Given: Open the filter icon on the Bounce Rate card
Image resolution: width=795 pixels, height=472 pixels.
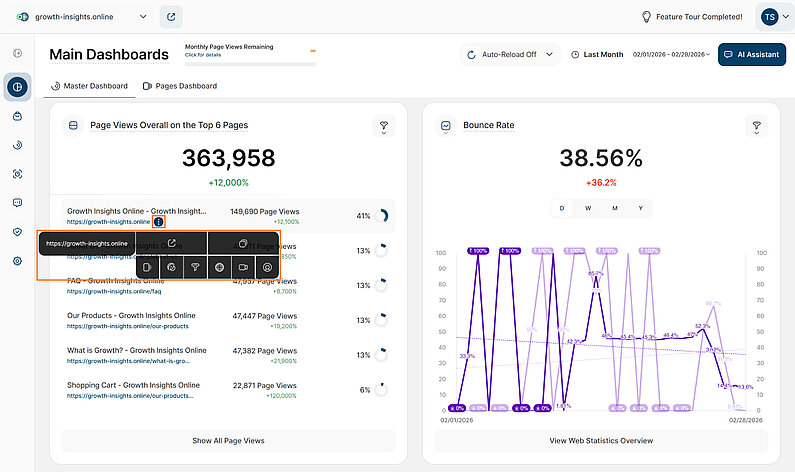Looking at the screenshot, I should coord(757,126).
